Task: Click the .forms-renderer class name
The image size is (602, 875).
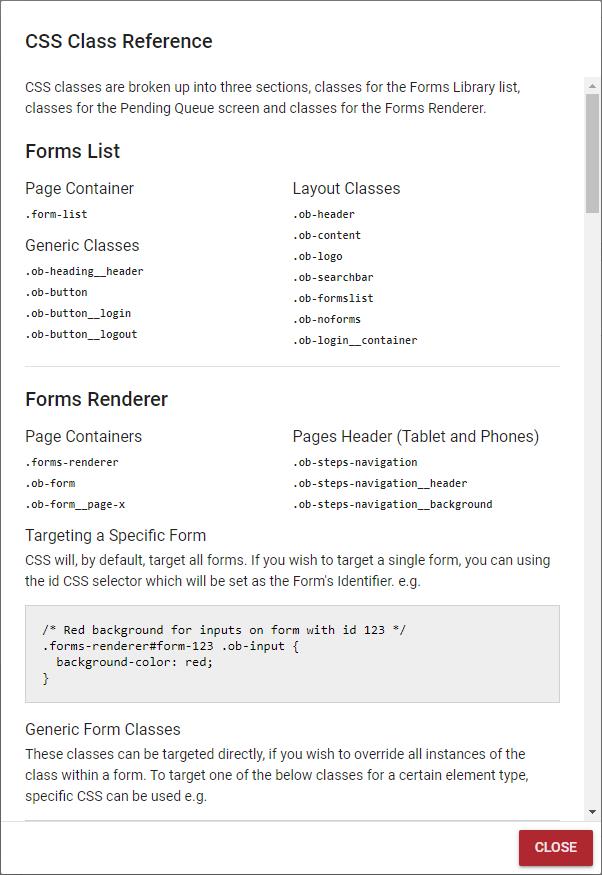Action: click(x=72, y=463)
